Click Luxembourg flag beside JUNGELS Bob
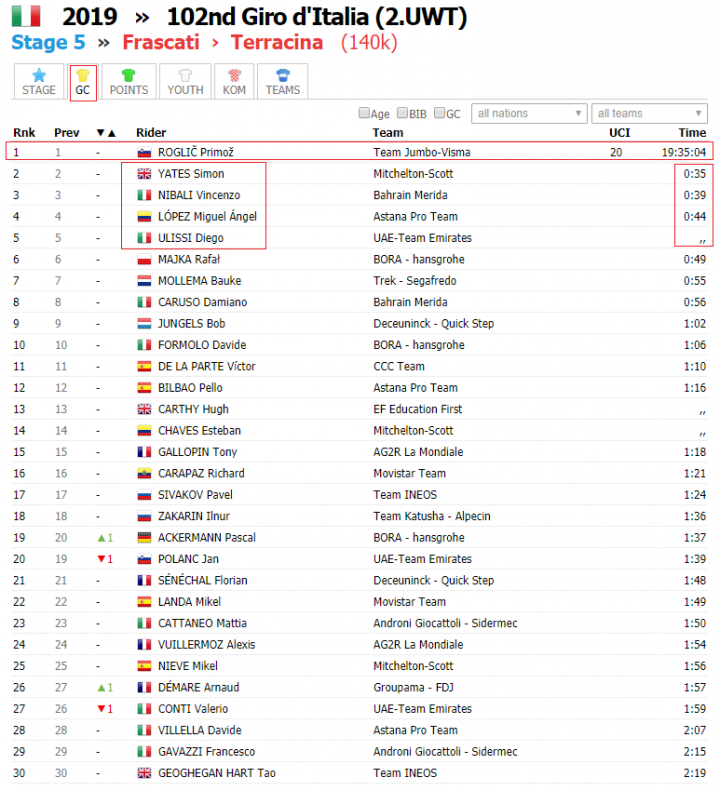This screenshot has width=720, height=791. (x=144, y=324)
